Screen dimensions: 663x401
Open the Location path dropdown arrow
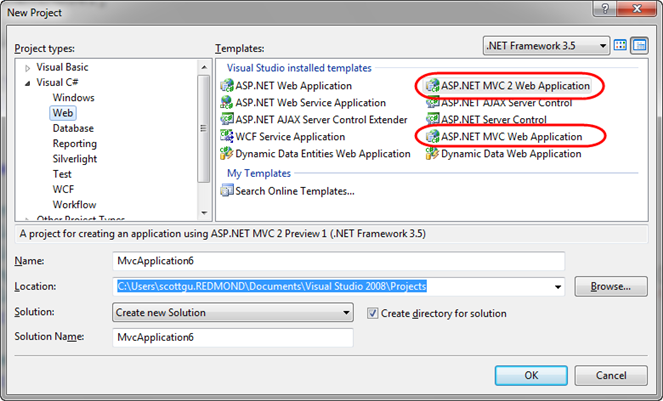(558, 287)
